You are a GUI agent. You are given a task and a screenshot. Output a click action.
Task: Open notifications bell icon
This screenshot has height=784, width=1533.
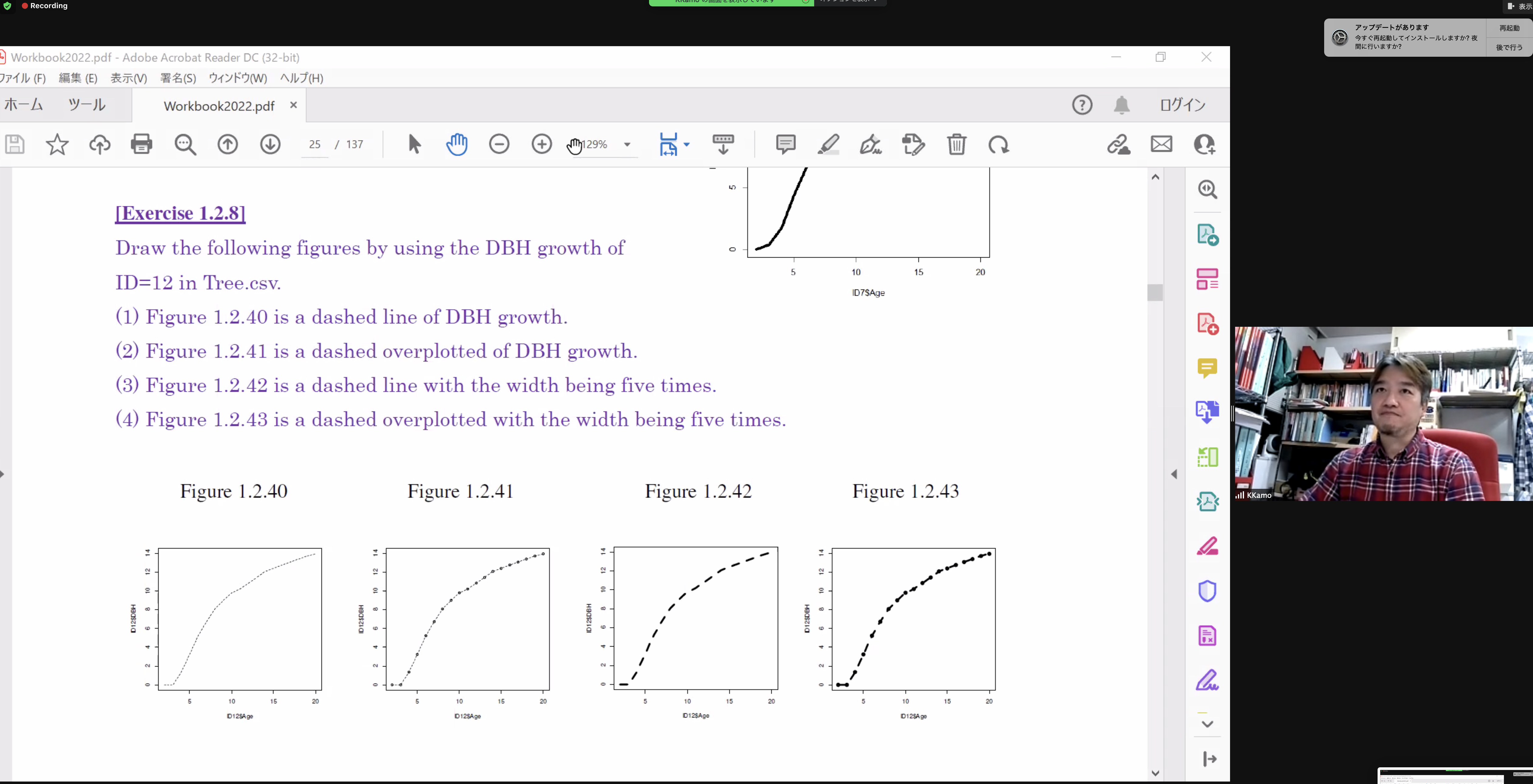click(1122, 105)
